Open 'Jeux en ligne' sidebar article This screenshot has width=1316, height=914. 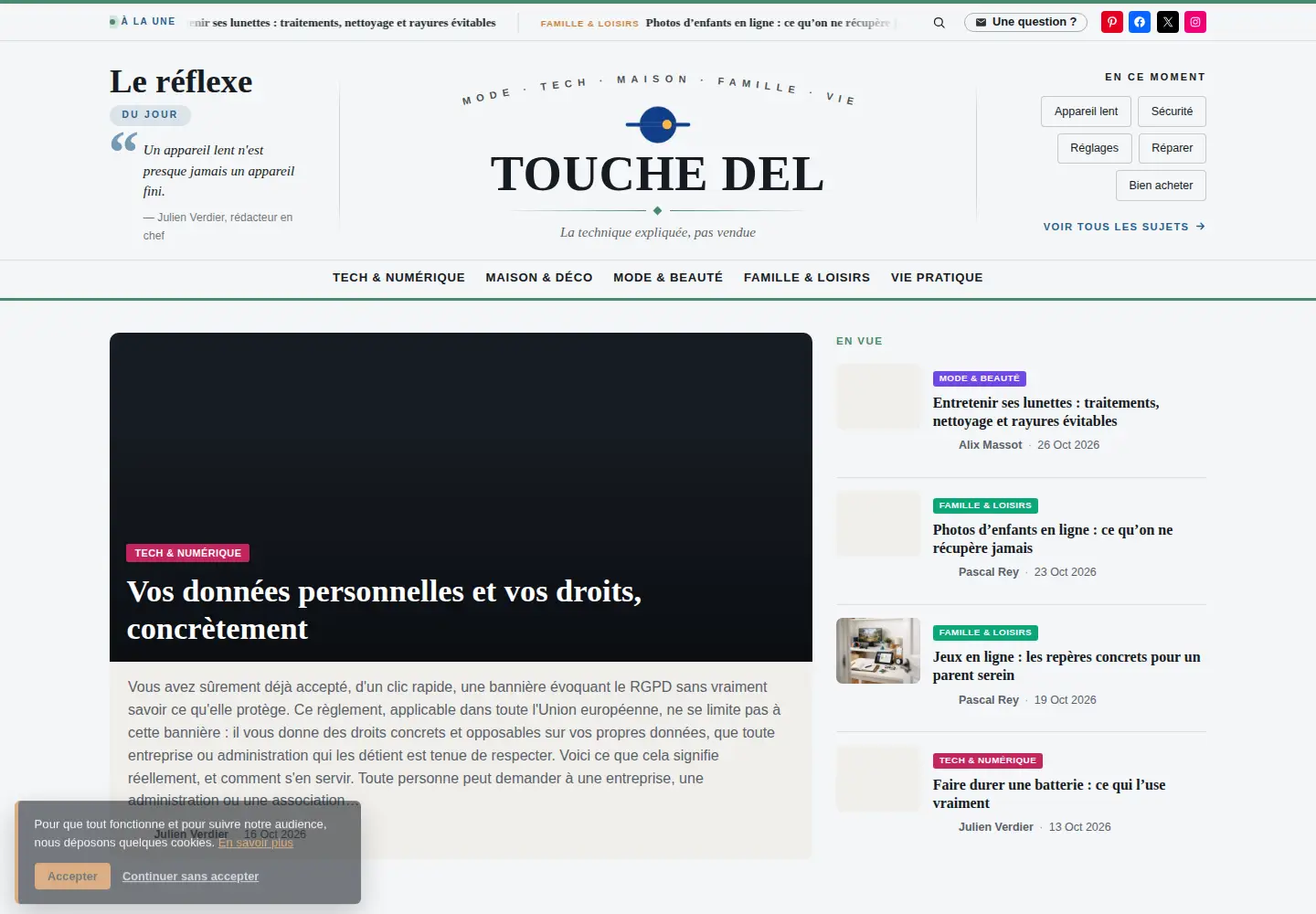(x=1067, y=666)
